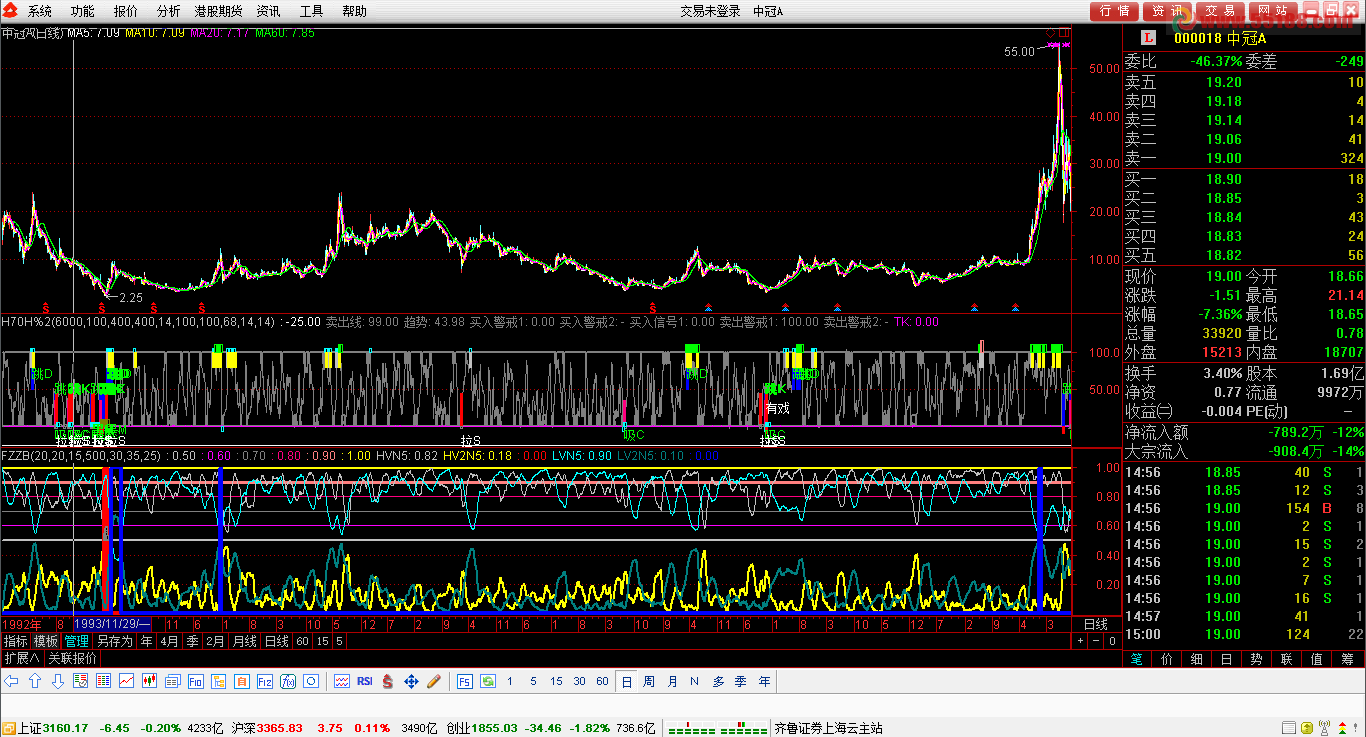Click the wavy indicator lines icon
This screenshot has height=737, width=1366.
342,681
